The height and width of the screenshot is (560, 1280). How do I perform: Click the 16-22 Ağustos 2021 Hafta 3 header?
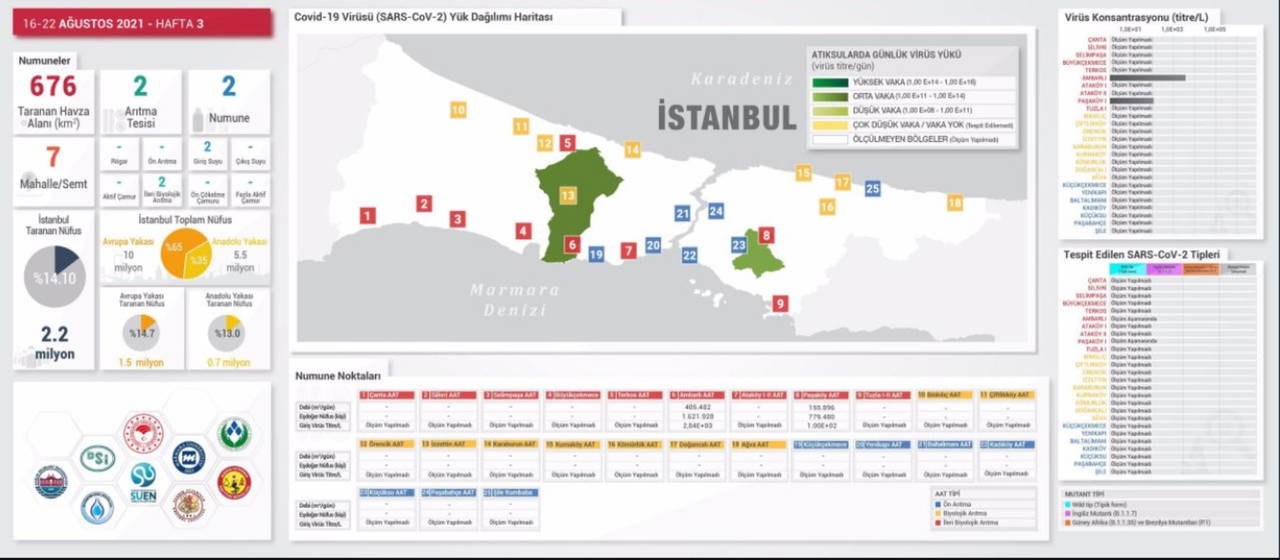click(x=142, y=22)
